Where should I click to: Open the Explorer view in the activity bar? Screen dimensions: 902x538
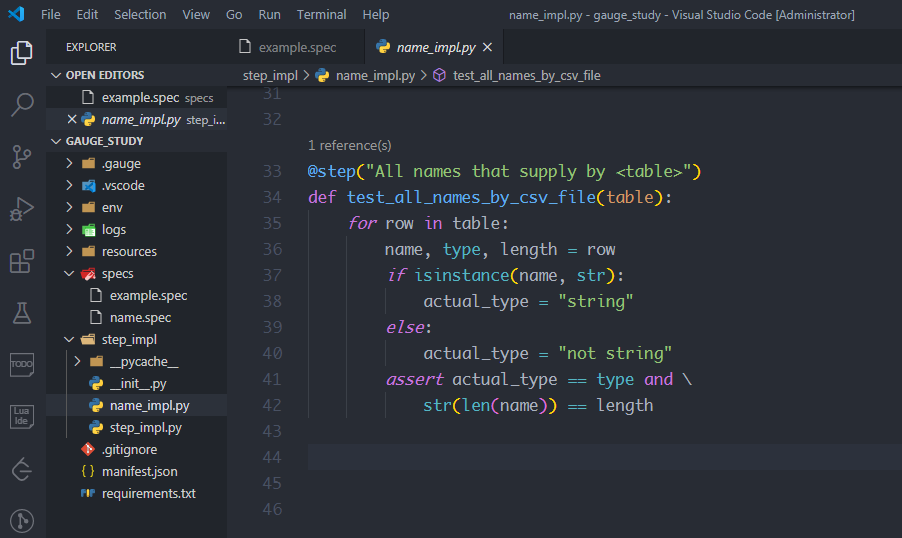tap(22, 53)
